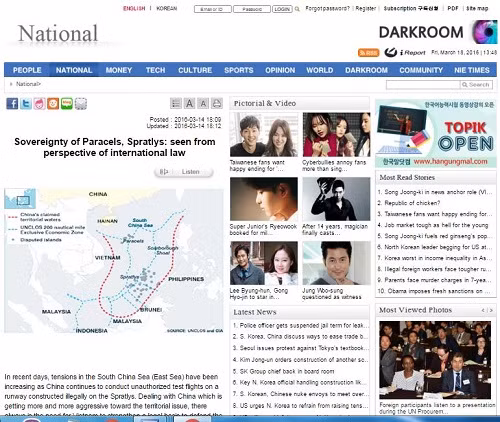Share article via Facebook icon
The width and height of the screenshot is (500, 422).
[x=12, y=104]
